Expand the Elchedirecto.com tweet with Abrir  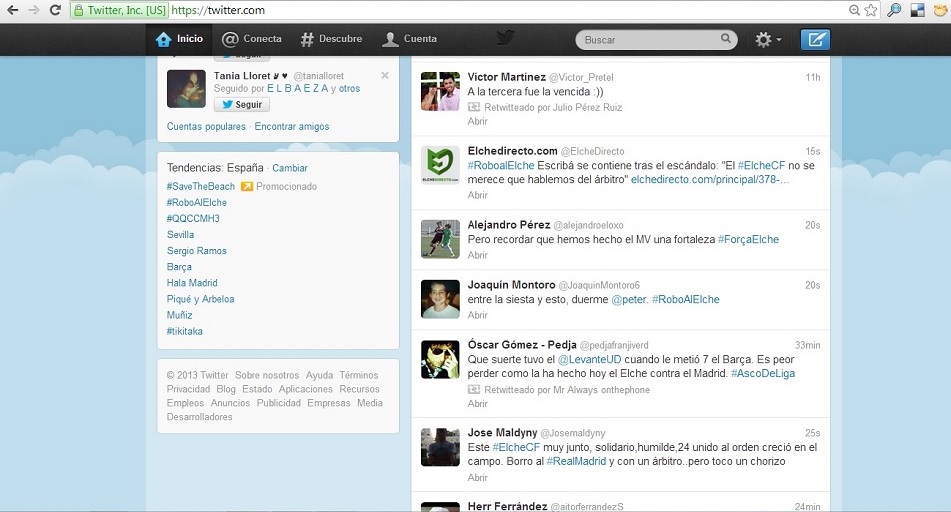tap(477, 195)
